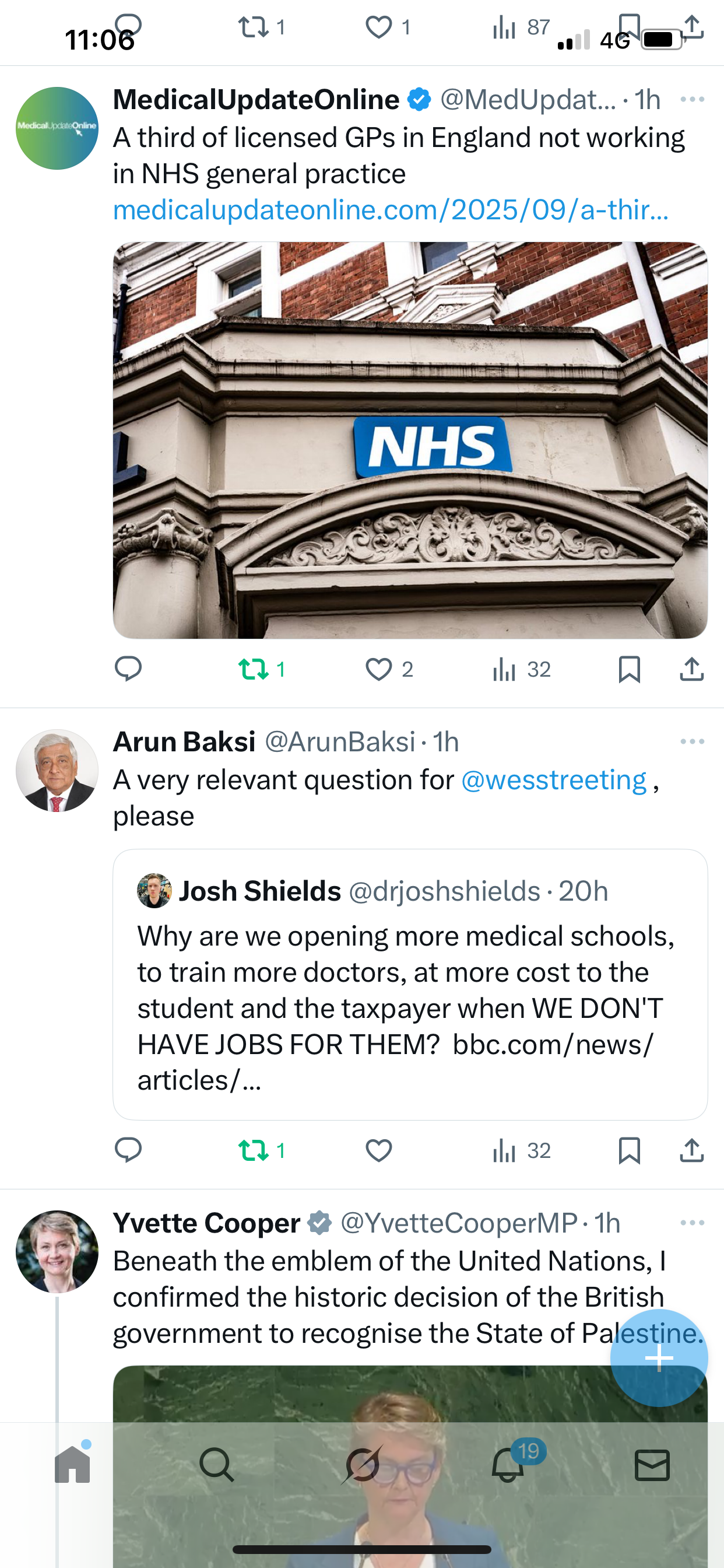Open more options for Yvette Cooper post

(x=693, y=1223)
